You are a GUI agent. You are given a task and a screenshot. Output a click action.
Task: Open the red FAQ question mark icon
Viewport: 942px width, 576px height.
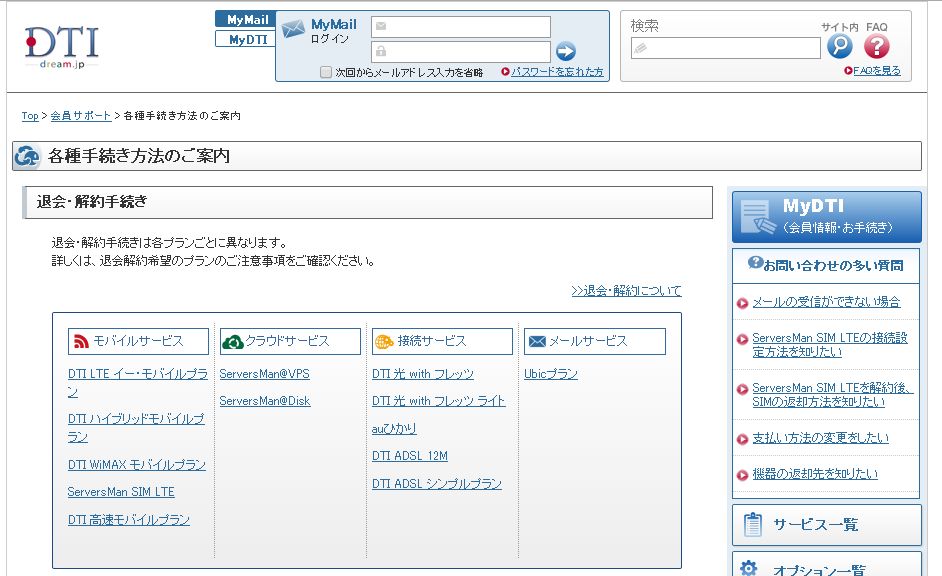[x=876, y=46]
